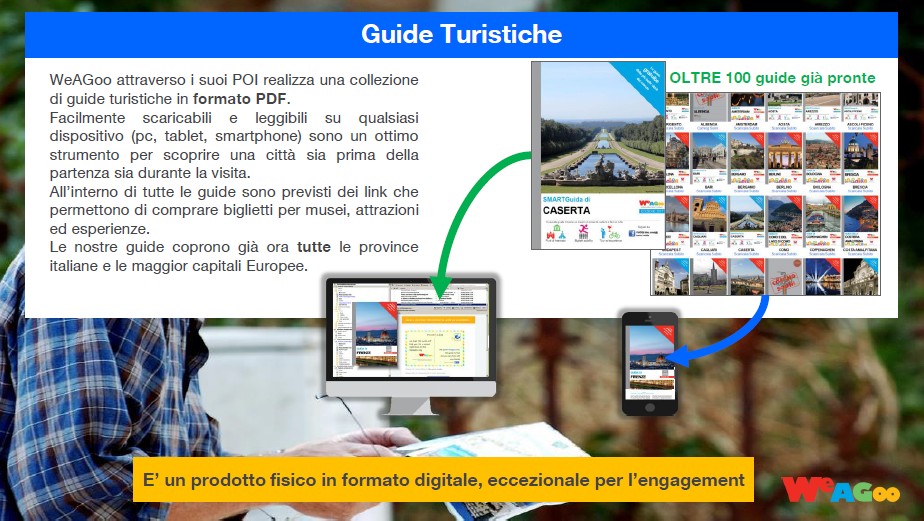Click the WeAGoo logo in the bottom corner
This screenshot has height=521, width=924.
[x=841, y=489]
